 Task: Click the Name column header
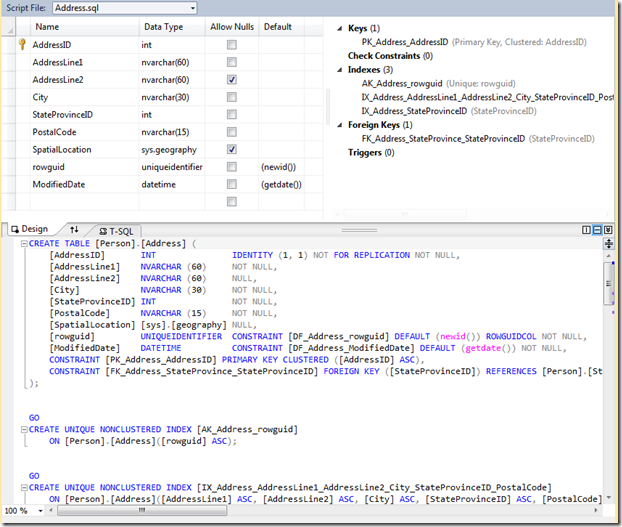point(84,27)
